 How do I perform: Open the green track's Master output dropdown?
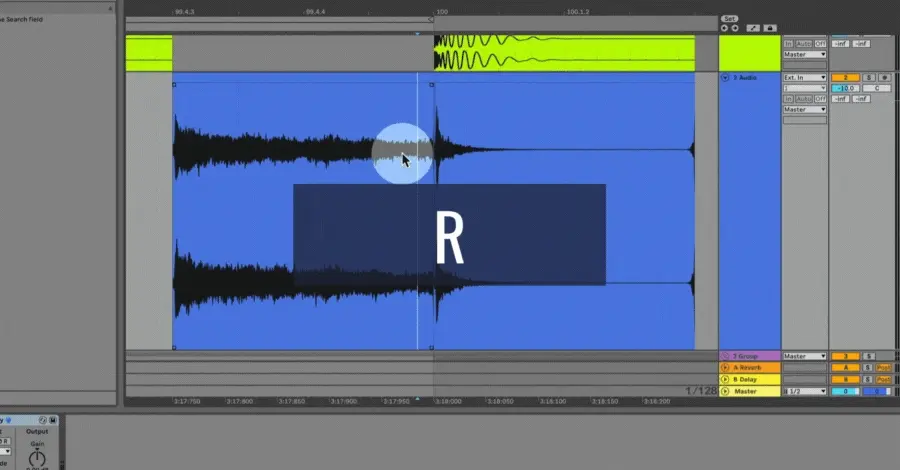(805, 55)
